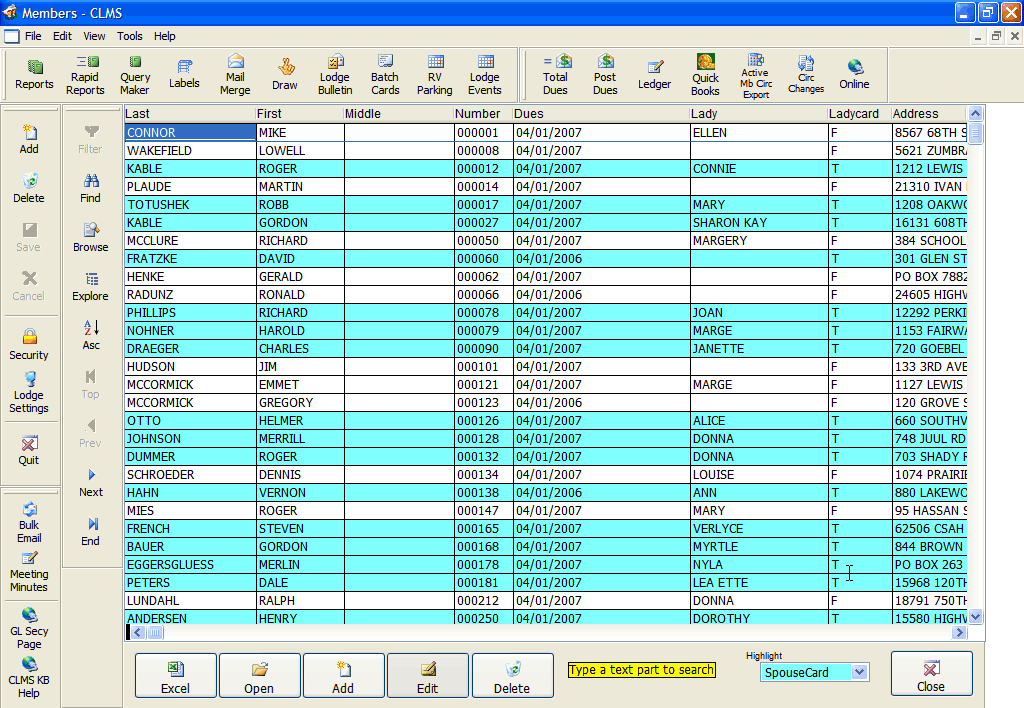Click the horizontal scrollbar right arrow

point(959,633)
